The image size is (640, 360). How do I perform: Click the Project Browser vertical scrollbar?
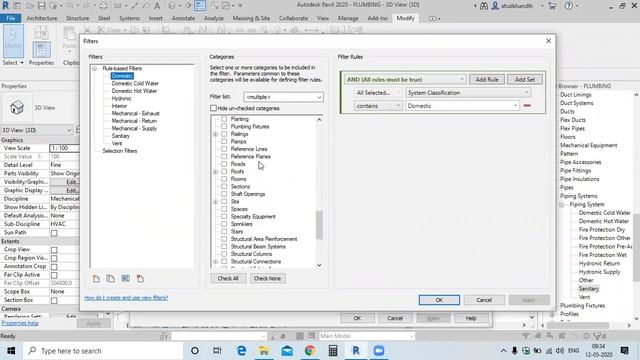point(636,249)
